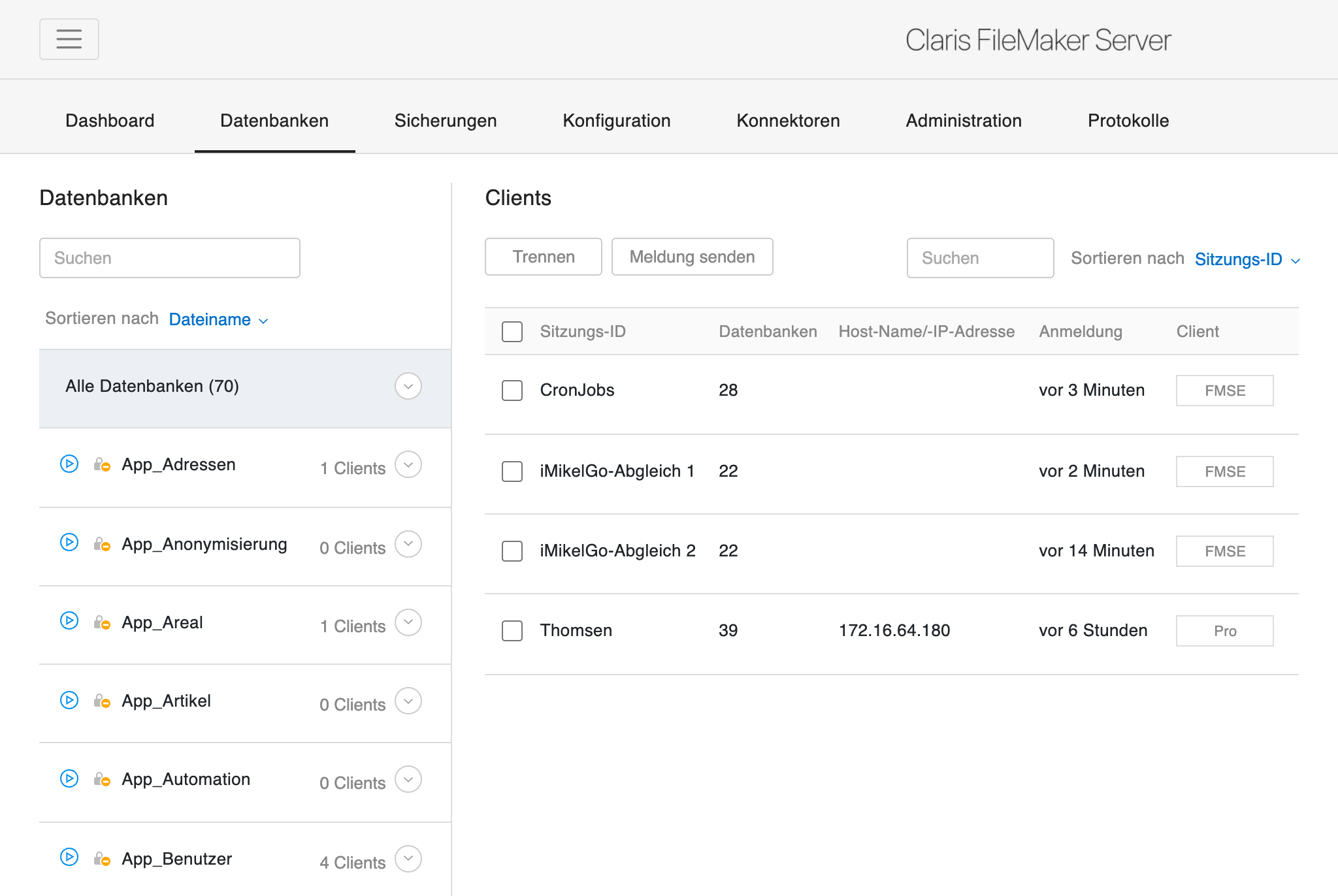Click the lock icon next to App_Benutzer

coord(102,859)
